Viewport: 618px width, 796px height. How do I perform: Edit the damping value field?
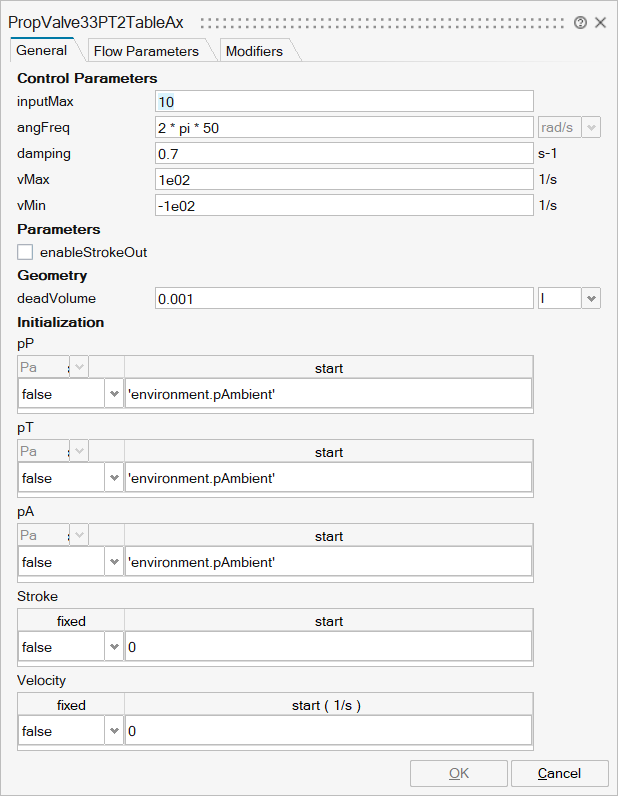tap(344, 153)
